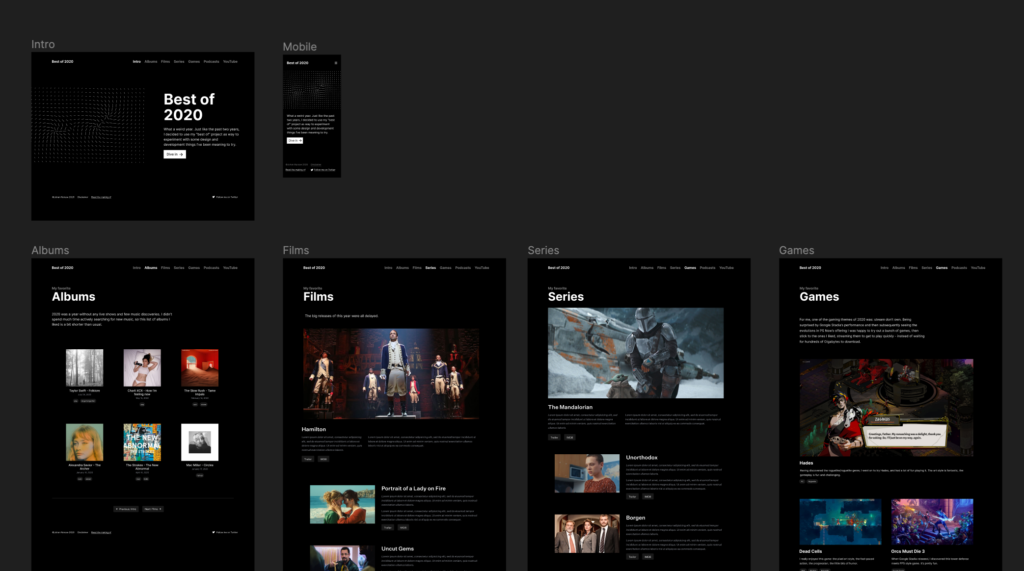Image resolution: width=1024 pixels, height=571 pixels.
Task: Click The Strokes New Abnormal cover
Action: (x=142, y=442)
